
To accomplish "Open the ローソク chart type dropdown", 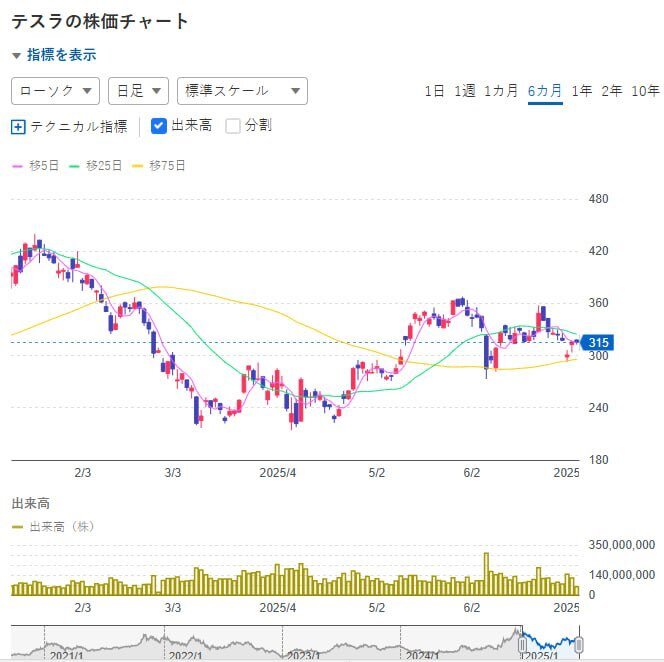I will [55, 91].
